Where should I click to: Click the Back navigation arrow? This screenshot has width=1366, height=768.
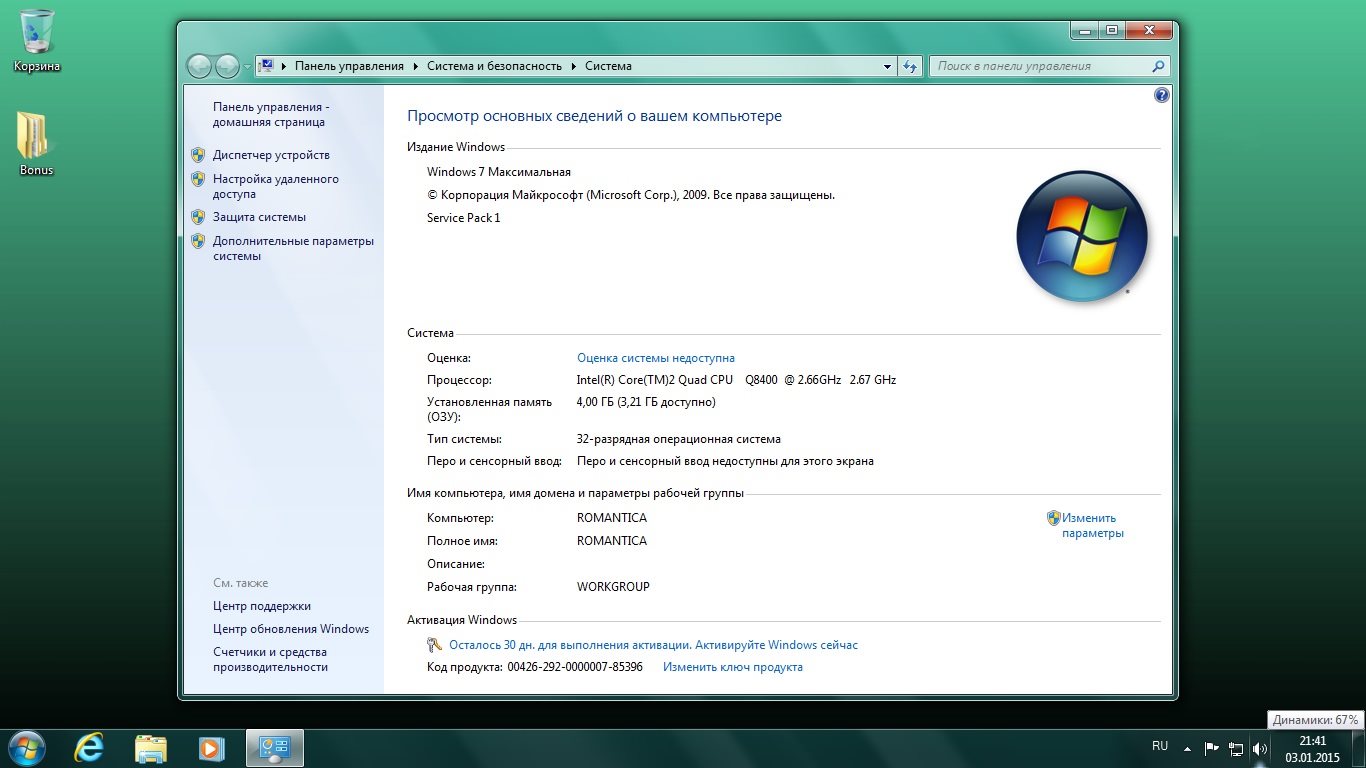(x=200, y=66)
